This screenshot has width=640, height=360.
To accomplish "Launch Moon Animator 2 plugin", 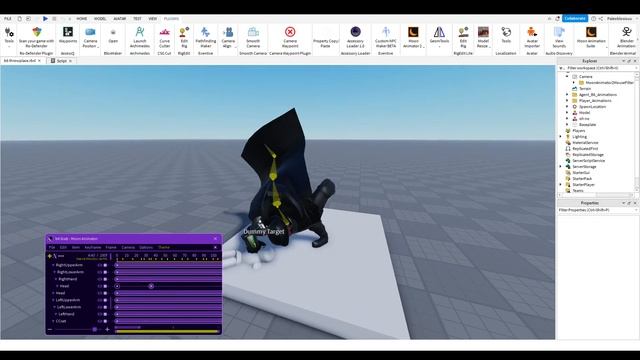I will point(413,37).
